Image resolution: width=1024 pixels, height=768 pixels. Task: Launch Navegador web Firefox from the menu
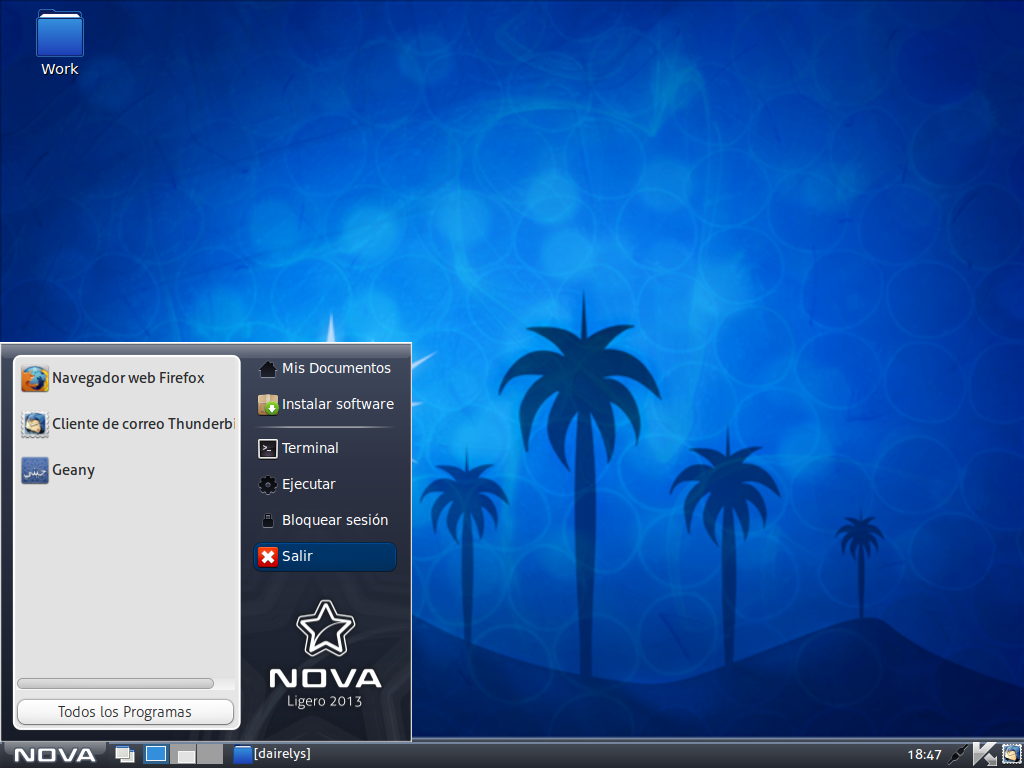tap(127, 378)
